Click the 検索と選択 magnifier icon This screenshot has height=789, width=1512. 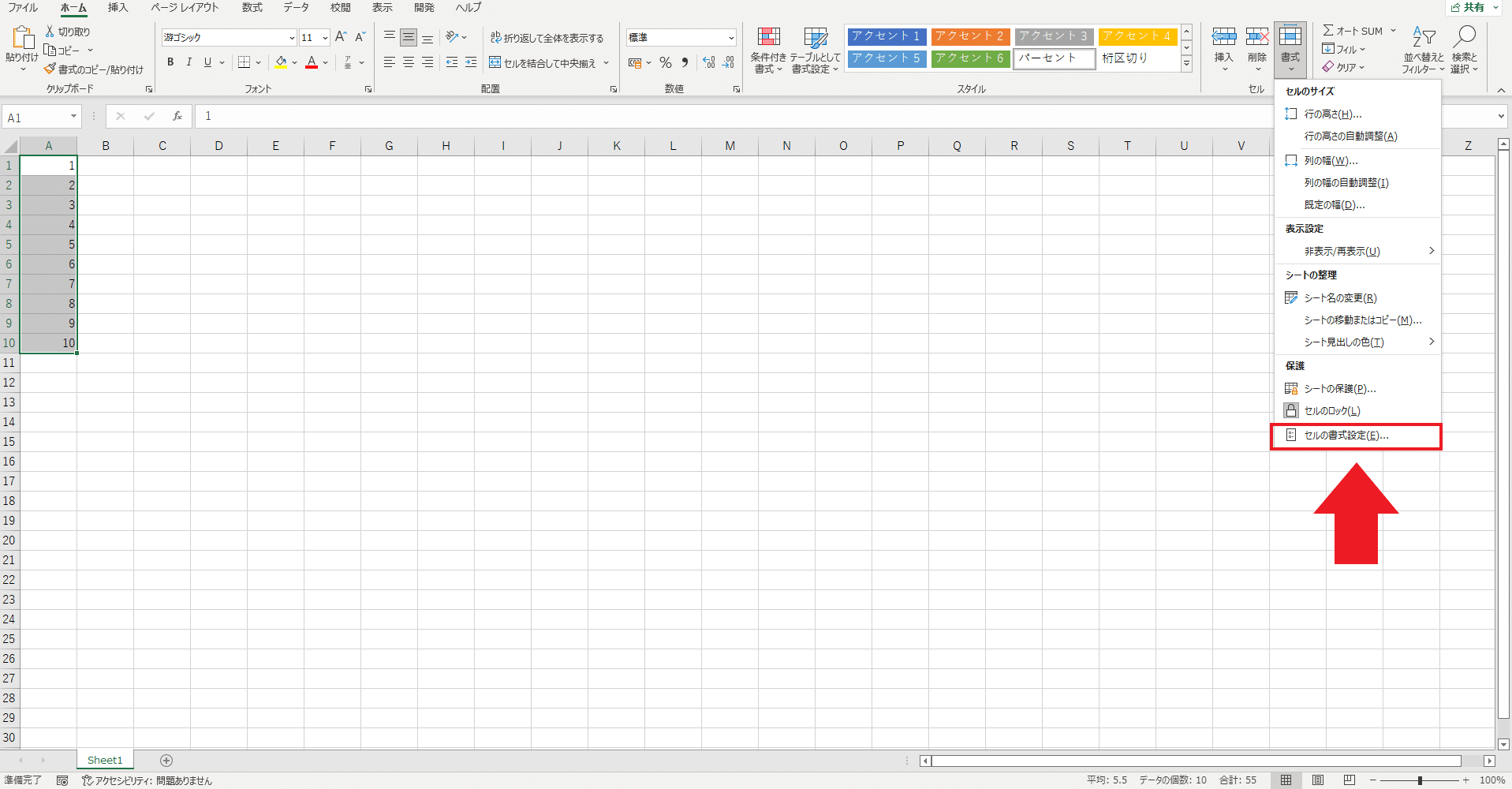[x=1465, y=36]
